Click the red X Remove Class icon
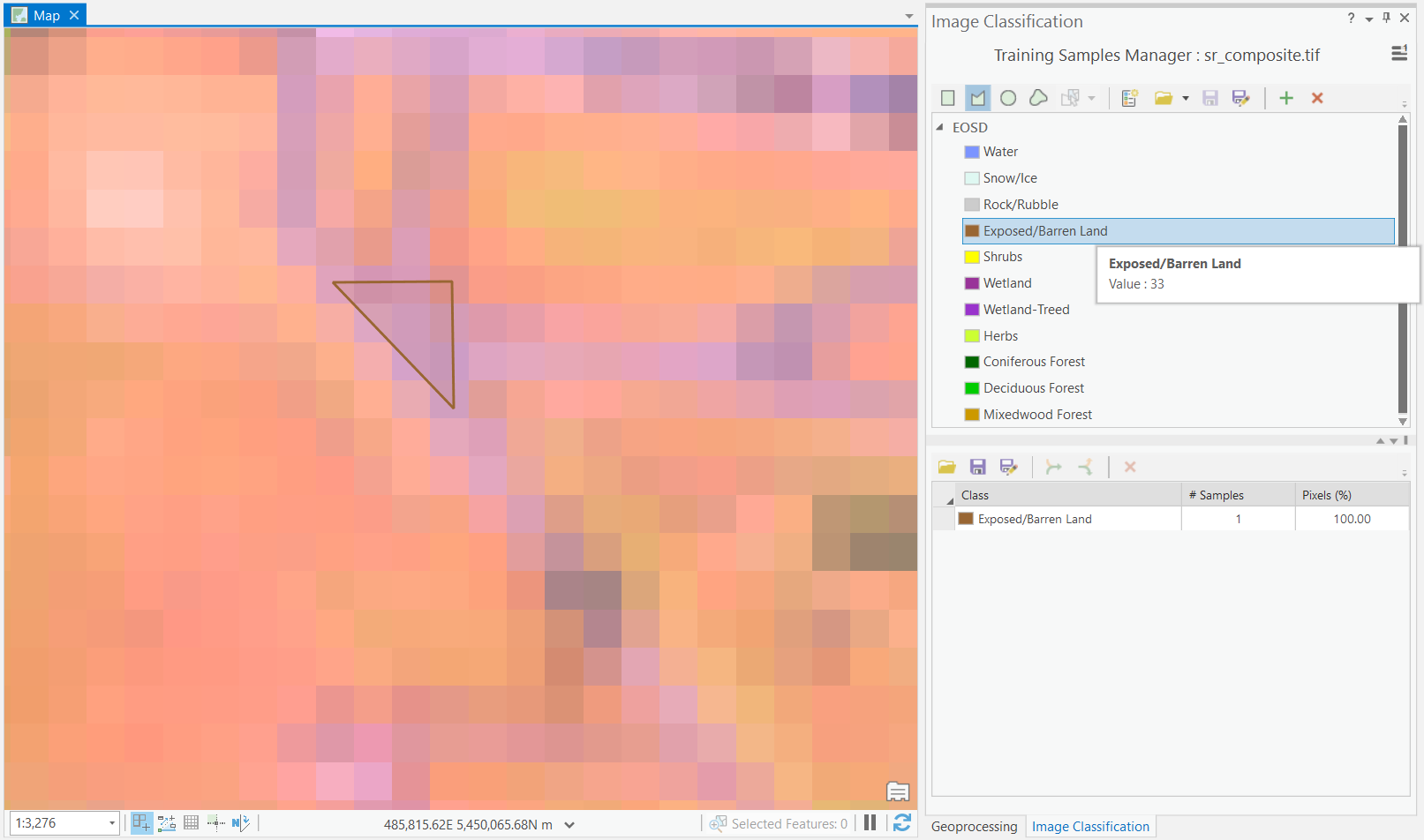Screen dimensions: 1424x840 pyautogui.click(x=1317, y=98)
